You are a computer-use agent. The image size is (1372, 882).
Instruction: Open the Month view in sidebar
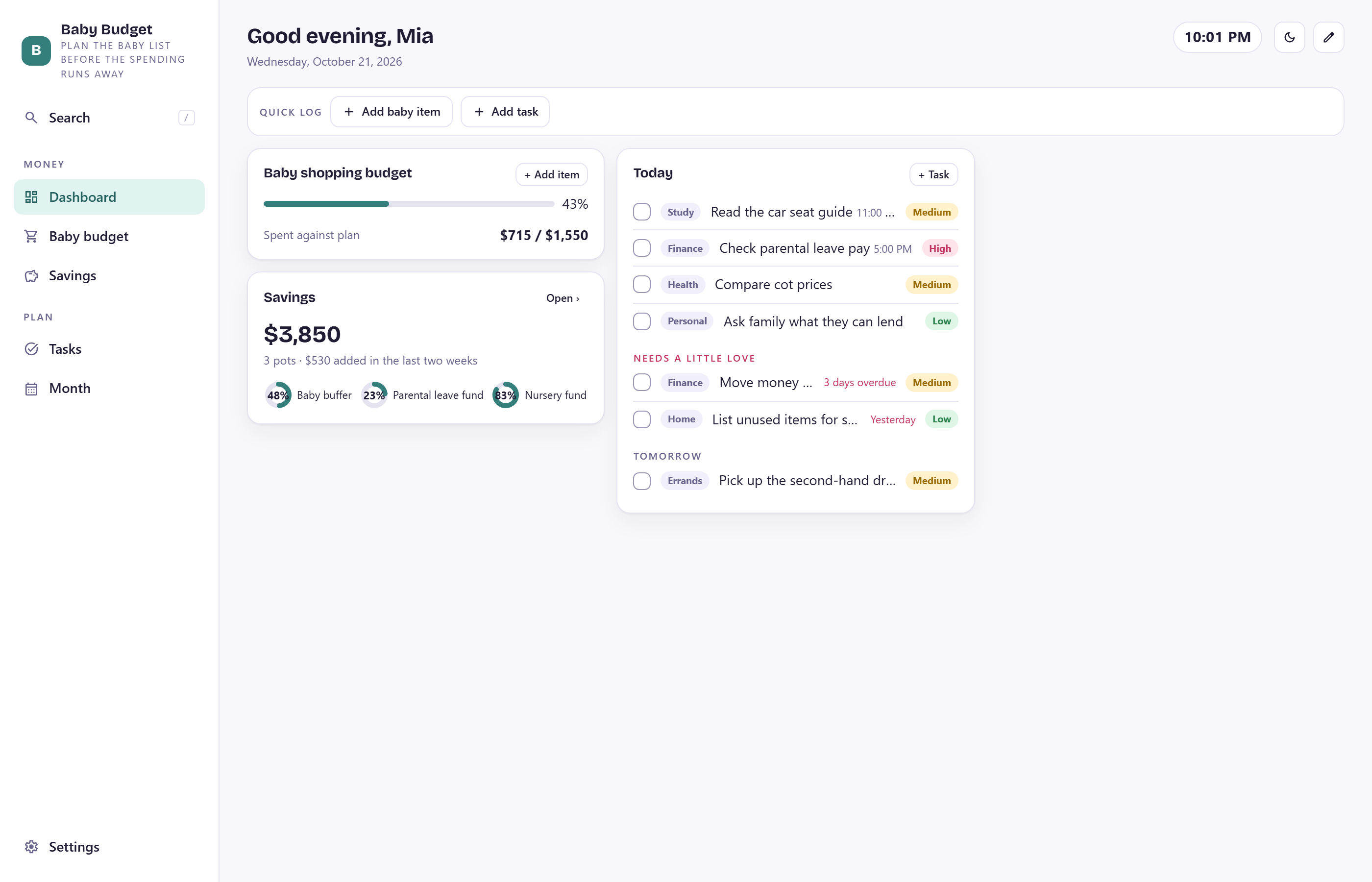tap(109, 388)
